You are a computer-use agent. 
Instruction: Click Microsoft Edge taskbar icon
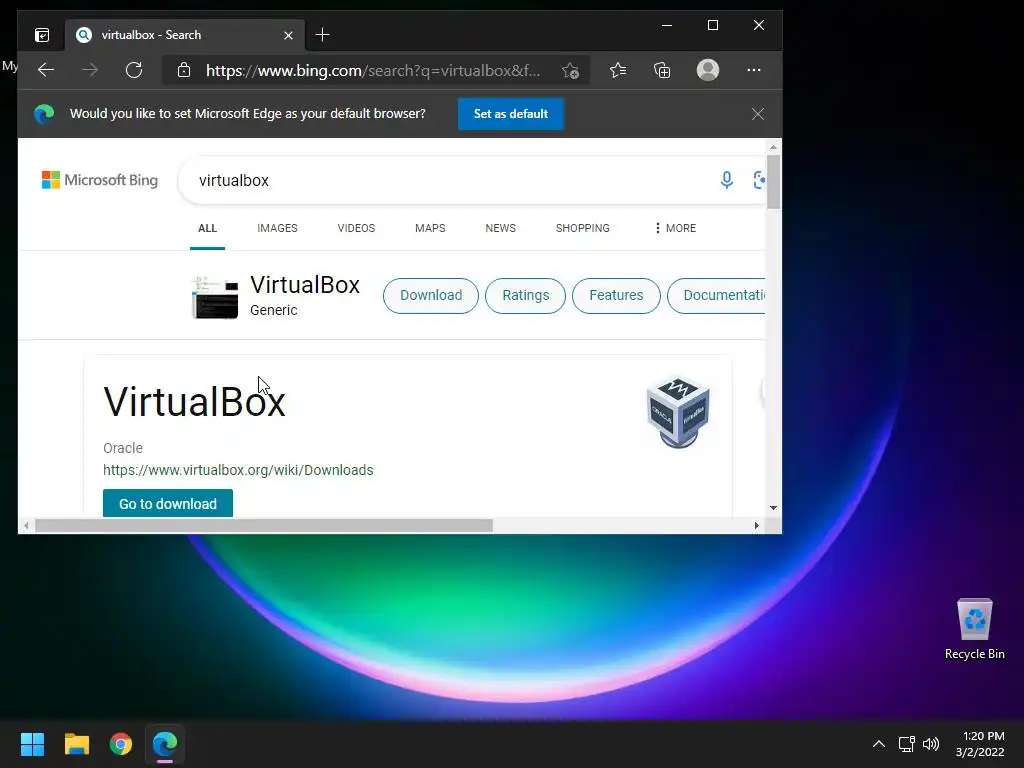[x=165, y=744]
